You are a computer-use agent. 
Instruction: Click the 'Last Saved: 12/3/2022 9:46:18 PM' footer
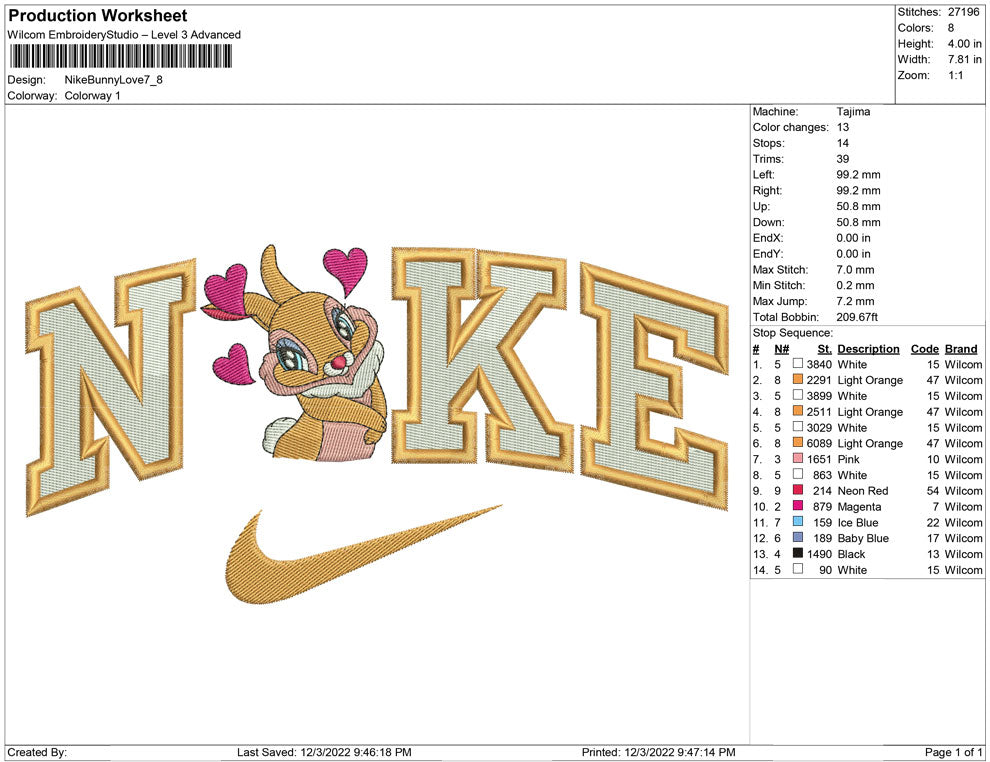click(324, 752)
